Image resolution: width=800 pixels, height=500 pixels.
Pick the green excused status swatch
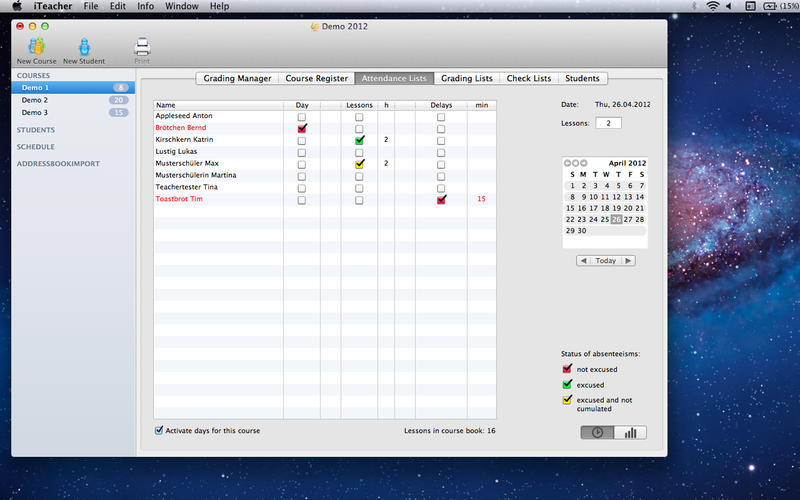[x=567, y=384]
